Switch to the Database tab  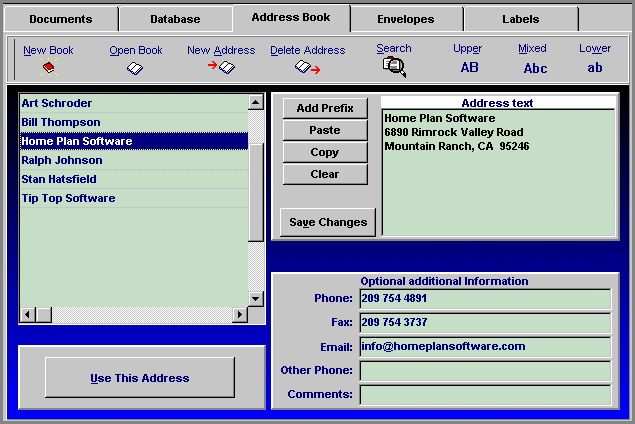click(x=175, y=19)
